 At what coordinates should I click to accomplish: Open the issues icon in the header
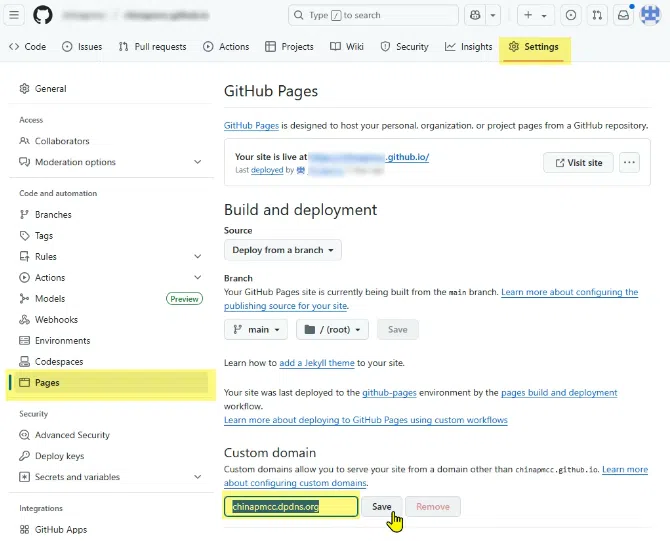click(x=570, y=15)
